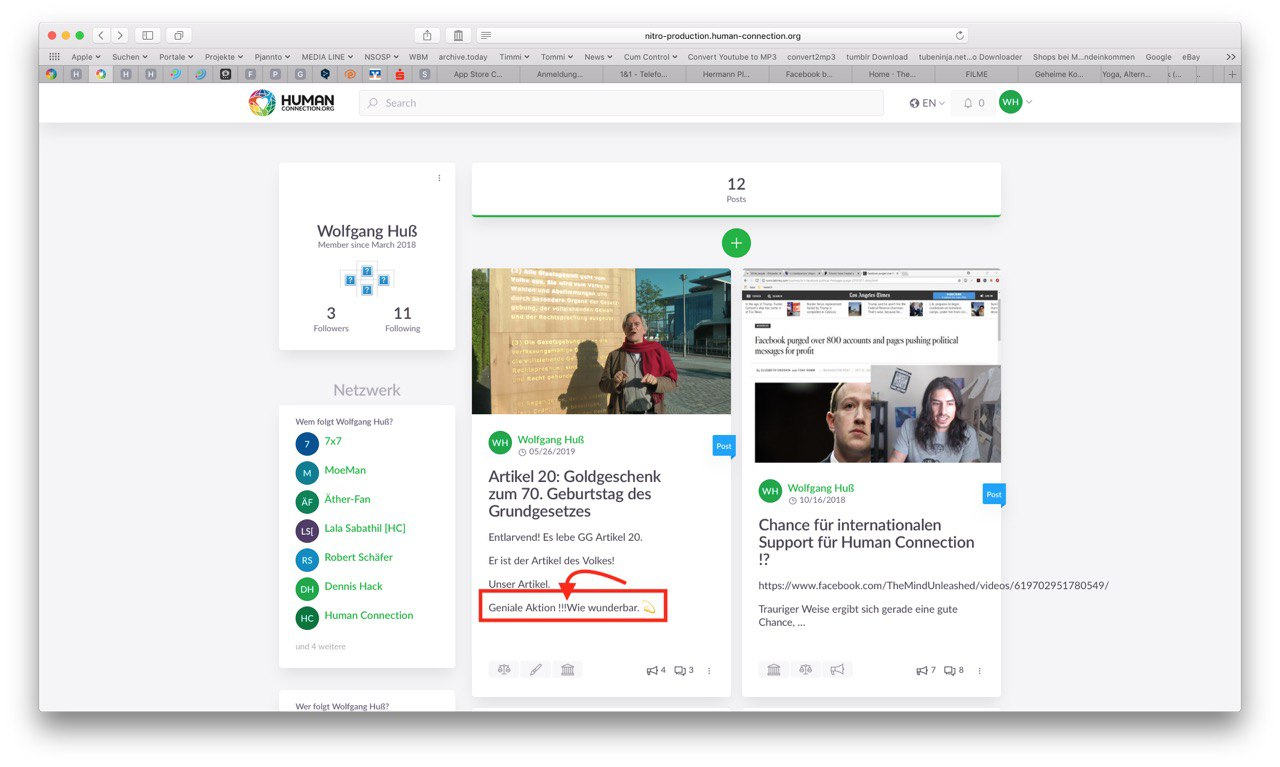Switch to the Hermann Pl... tab

point(727,74)
